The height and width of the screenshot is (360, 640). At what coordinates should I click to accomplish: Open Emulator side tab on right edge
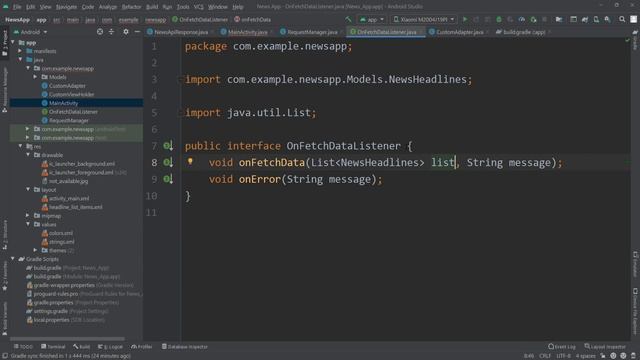(635, 264)
